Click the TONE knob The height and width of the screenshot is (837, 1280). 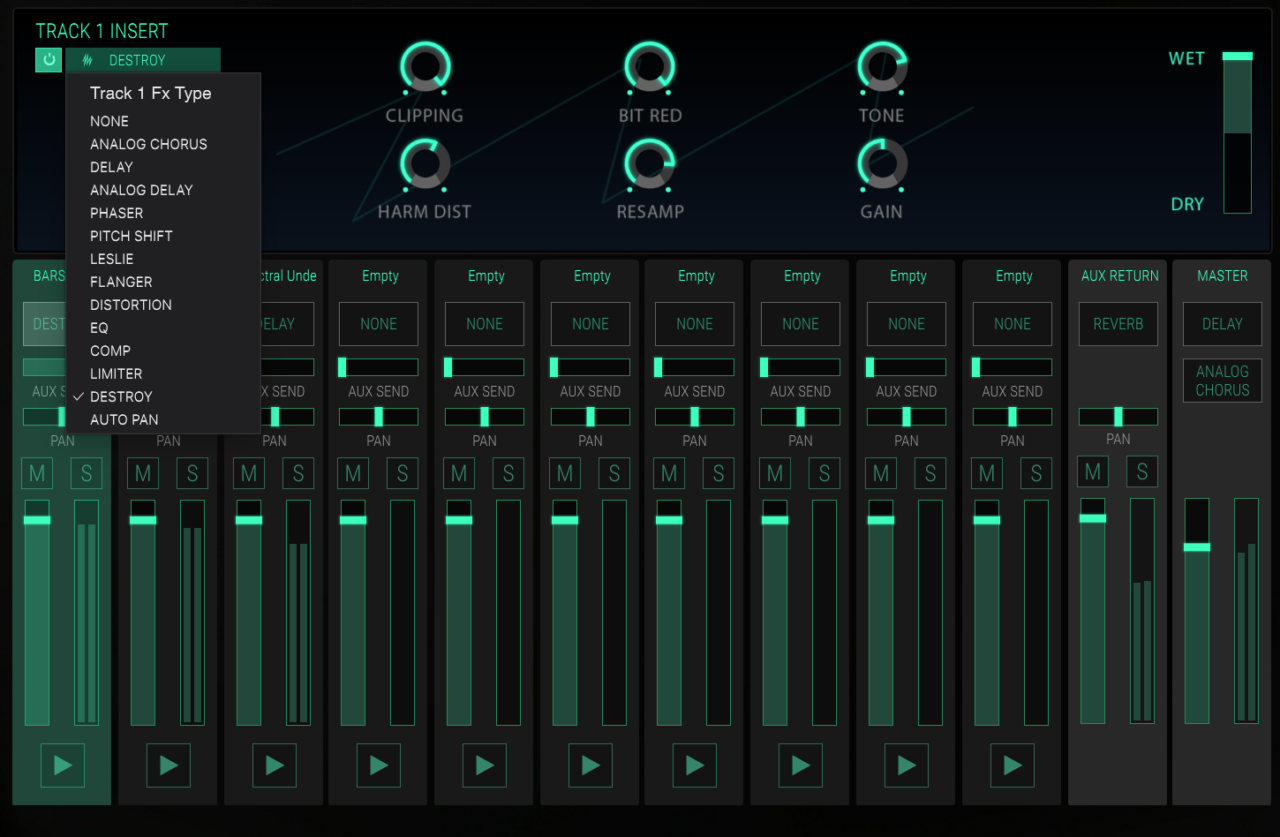tap(882, 68)
